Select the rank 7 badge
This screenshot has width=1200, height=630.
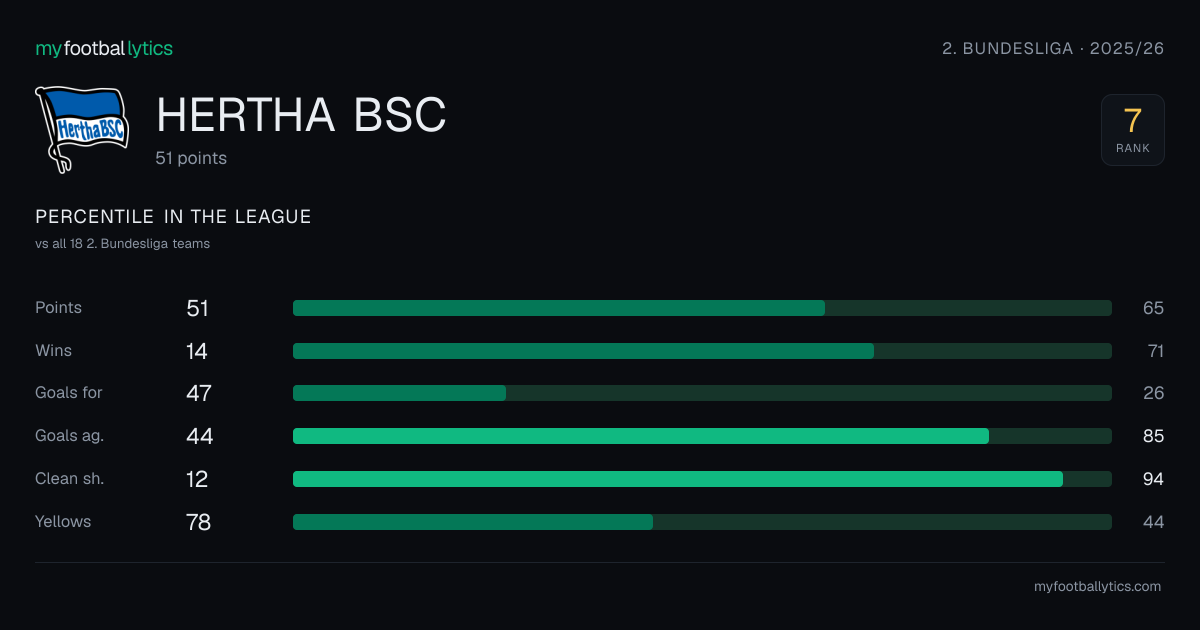[1133, 130]
